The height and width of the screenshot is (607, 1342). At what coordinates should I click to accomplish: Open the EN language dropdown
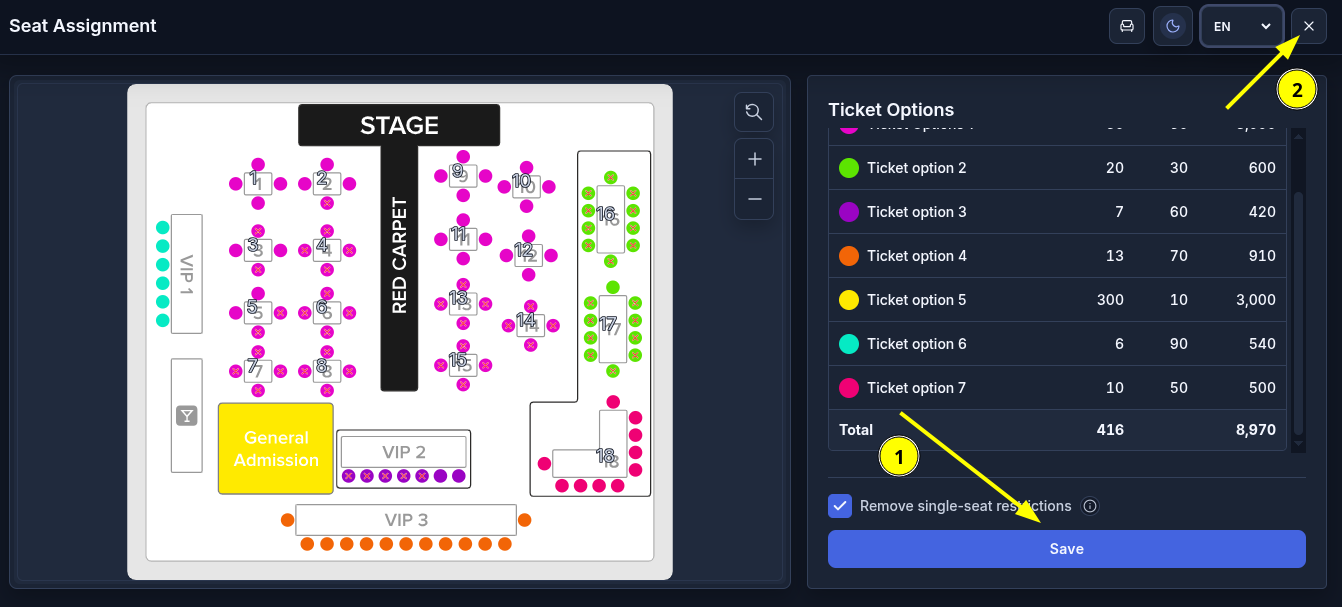tap(1242, 26)
